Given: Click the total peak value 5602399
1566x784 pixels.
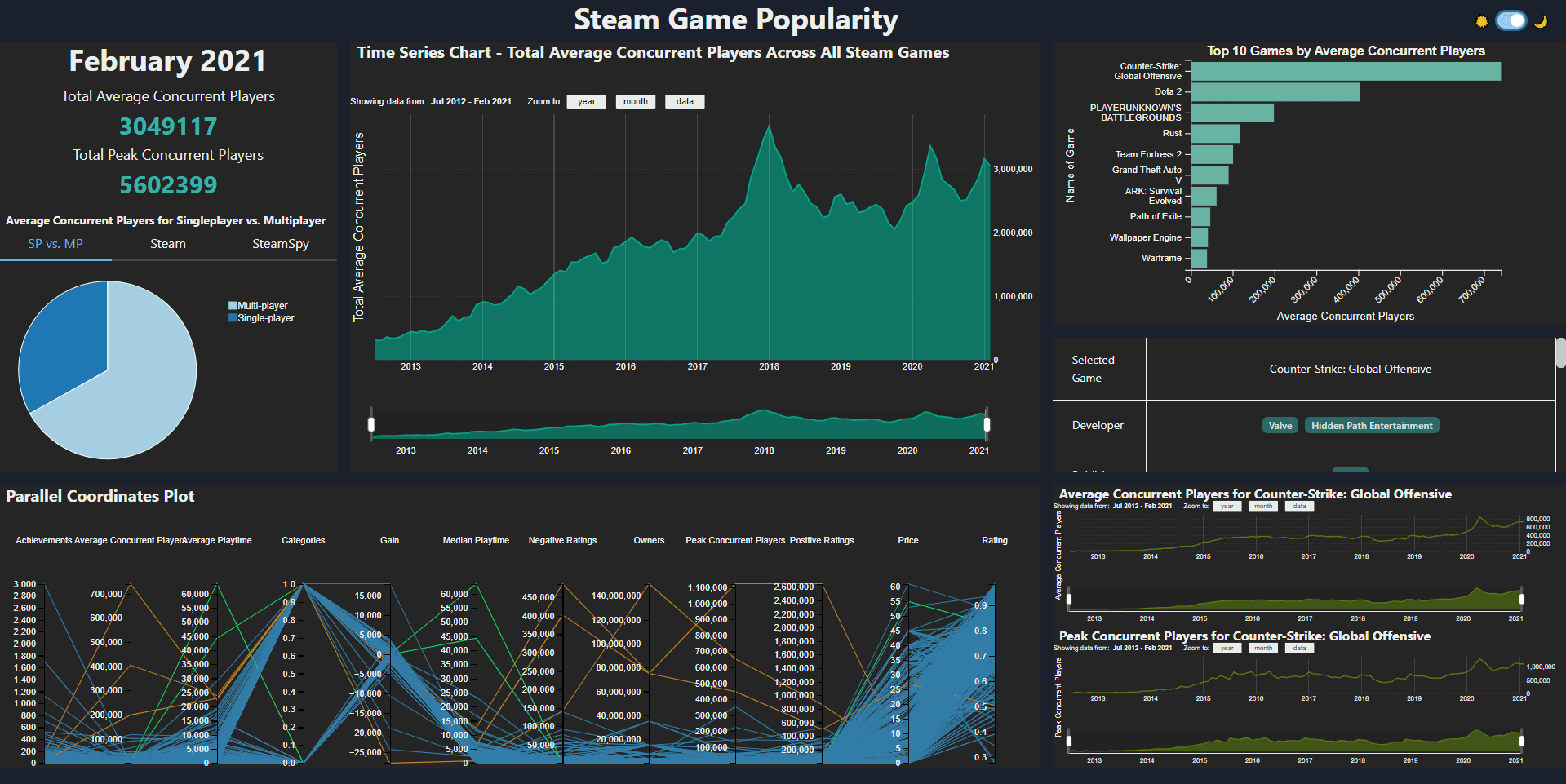Looking at the screenshot, I should 168,185.
